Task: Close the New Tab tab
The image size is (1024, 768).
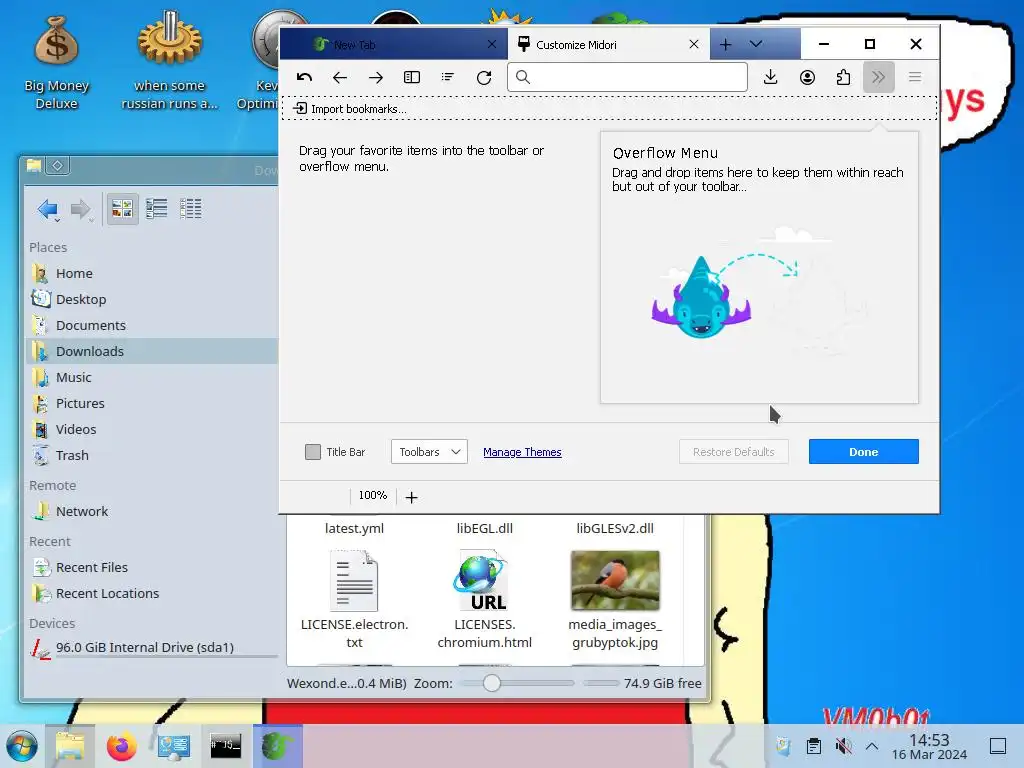Action: tap(492, 44)
